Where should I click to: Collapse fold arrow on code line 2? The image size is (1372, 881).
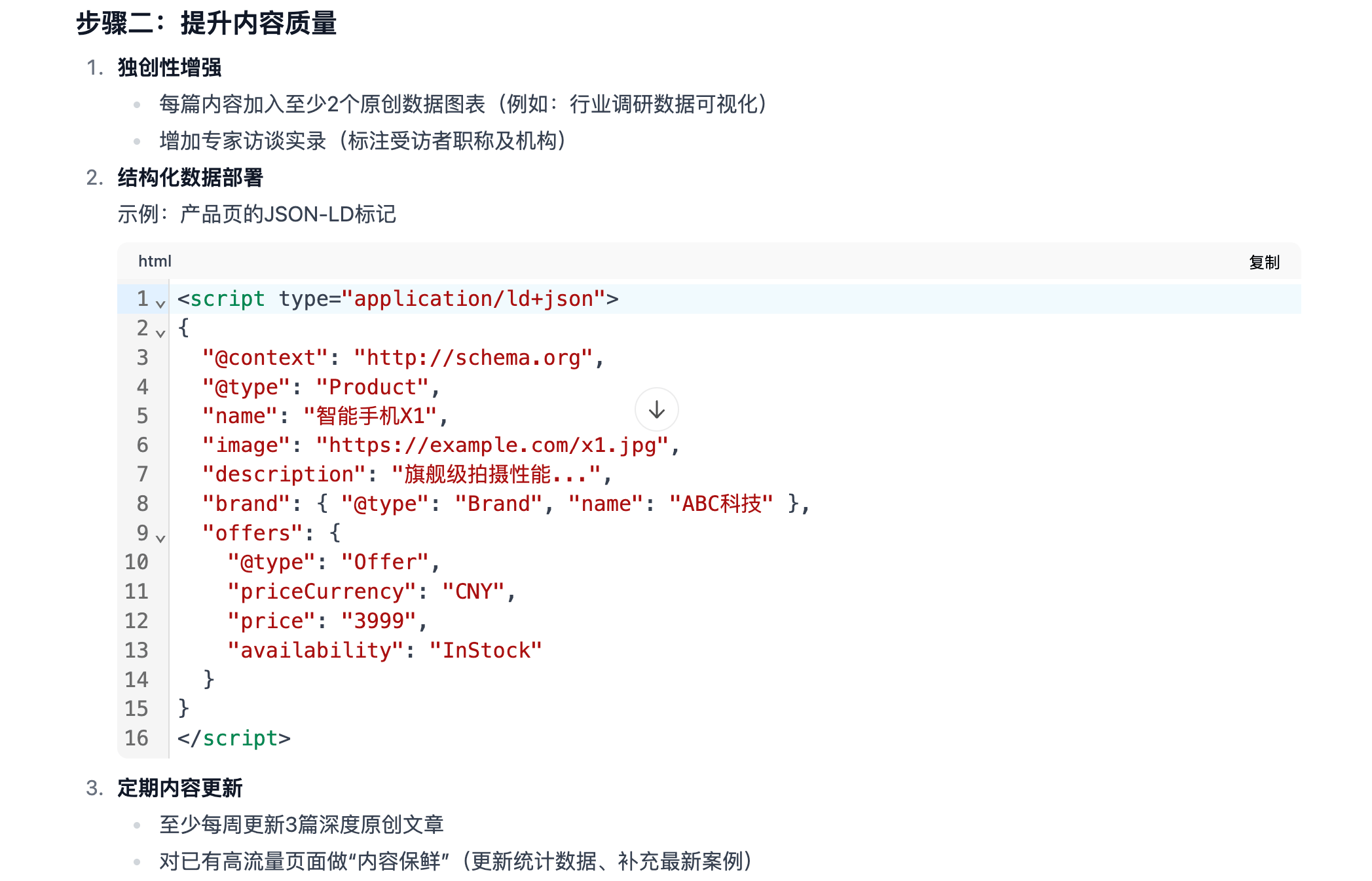click(x=160, y=333)
